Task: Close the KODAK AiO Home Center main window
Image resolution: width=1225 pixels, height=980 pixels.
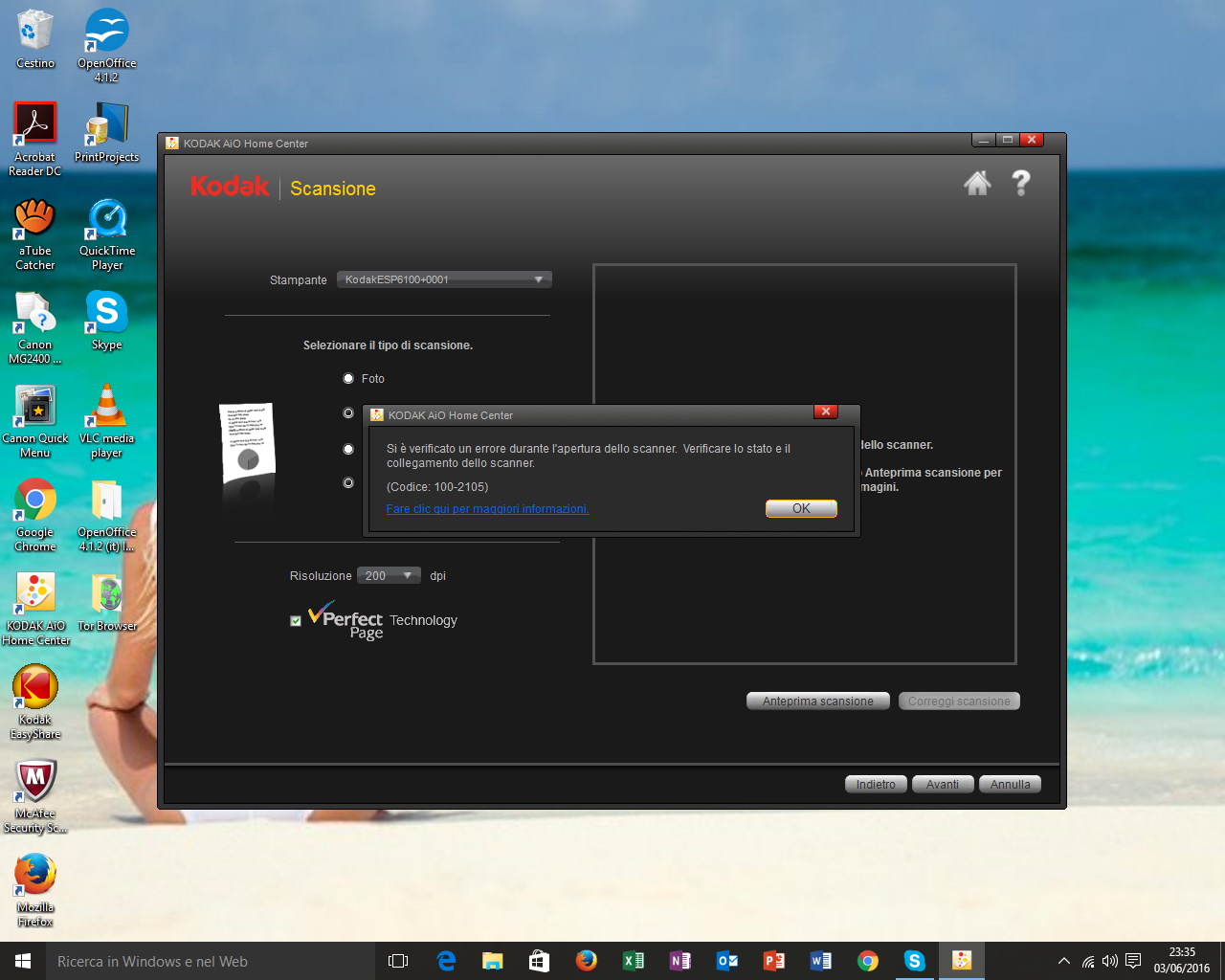Action: coord(1031,140)
